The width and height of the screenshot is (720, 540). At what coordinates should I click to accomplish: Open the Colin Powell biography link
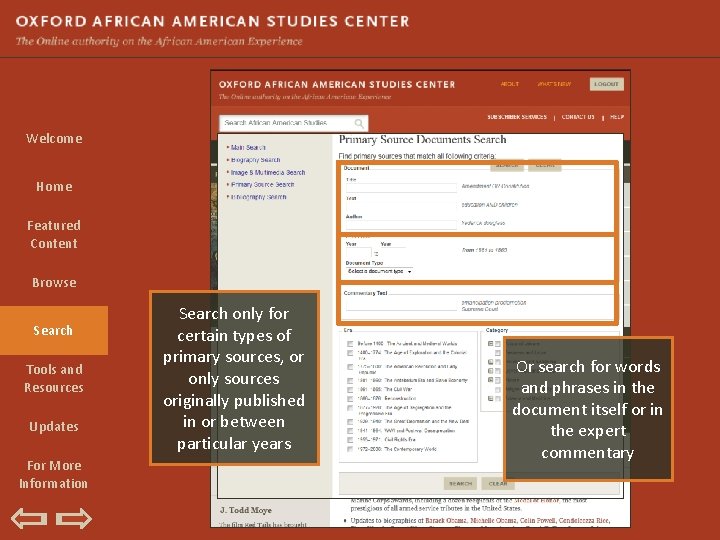pos(536,521)
